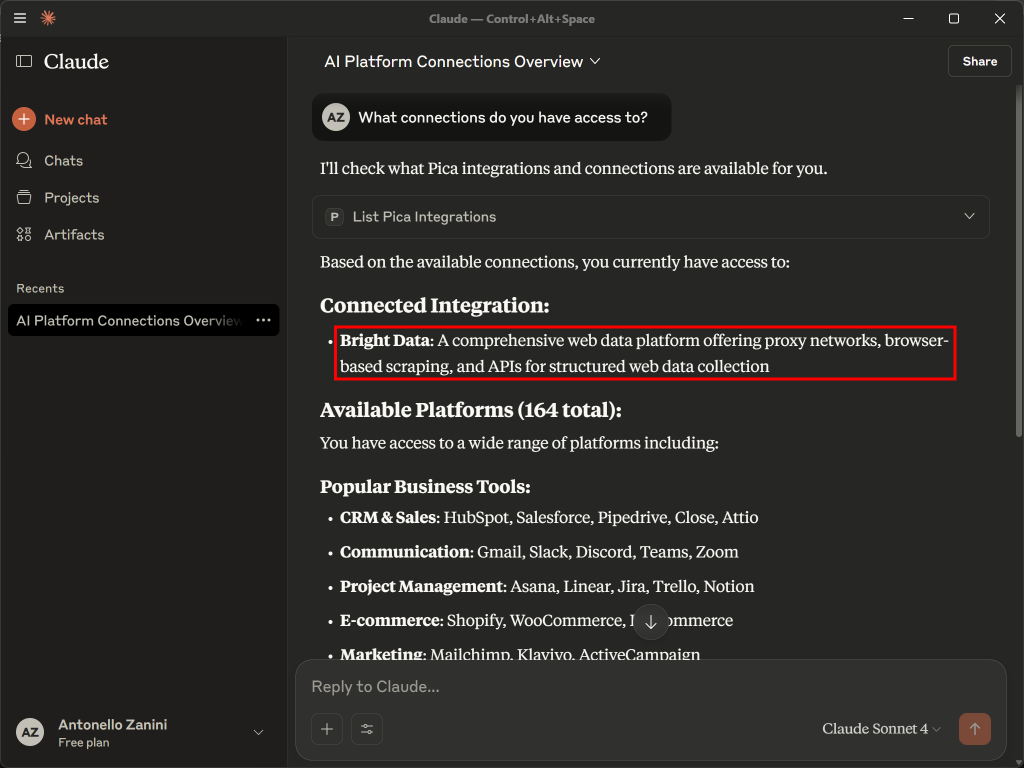
Task: Open options for the recent chat (three dots)
Action: [x=263, y=321]
